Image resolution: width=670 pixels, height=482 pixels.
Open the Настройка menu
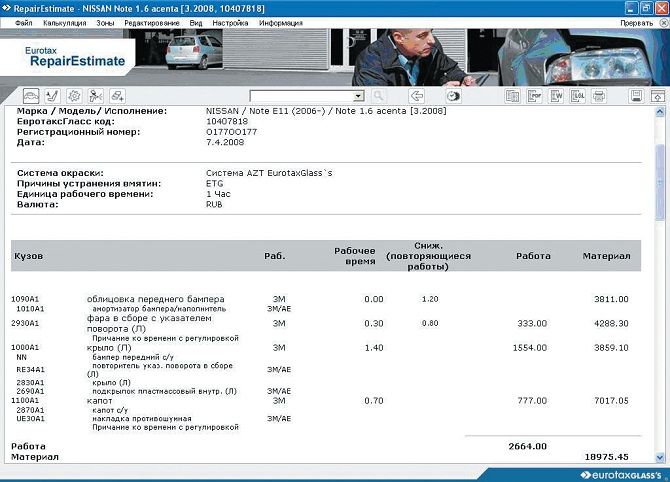tap(230, 23)
